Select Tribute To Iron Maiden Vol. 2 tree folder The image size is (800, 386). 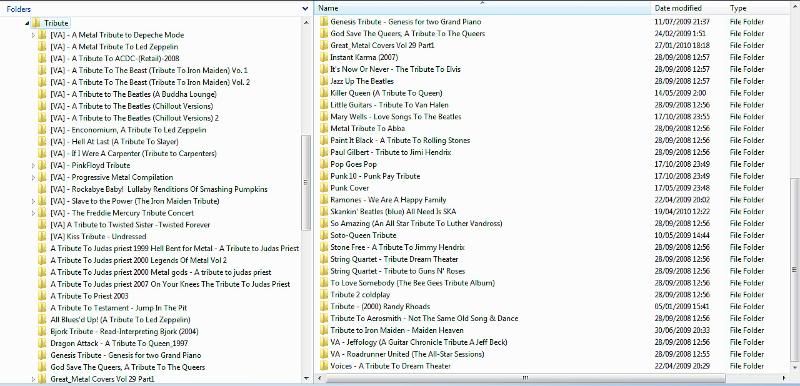tap(150, 82)
